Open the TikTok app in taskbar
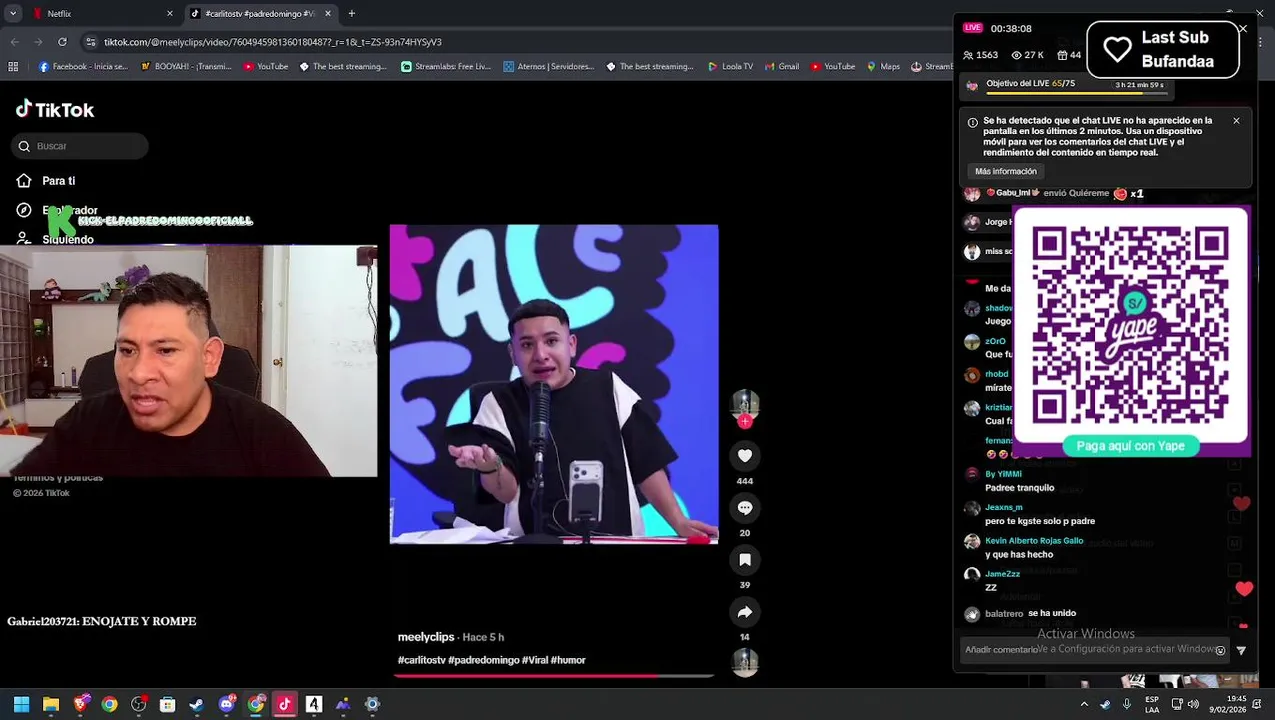Image resolution: width=1275 pixels, height=720 pixels. pyautogui.click(x=284, y=704)
